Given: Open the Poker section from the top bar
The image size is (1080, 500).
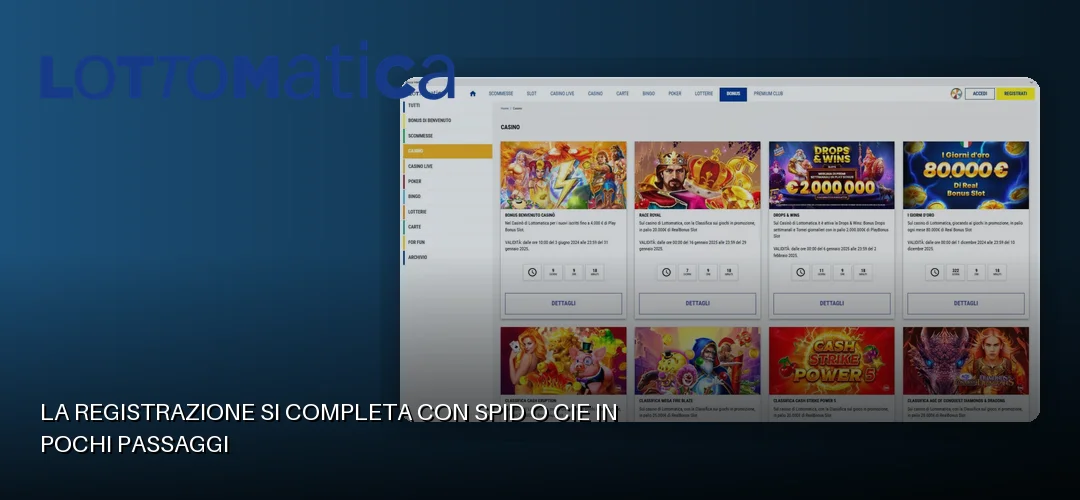Looking at the screenshot, I should [x=674, y=94].
